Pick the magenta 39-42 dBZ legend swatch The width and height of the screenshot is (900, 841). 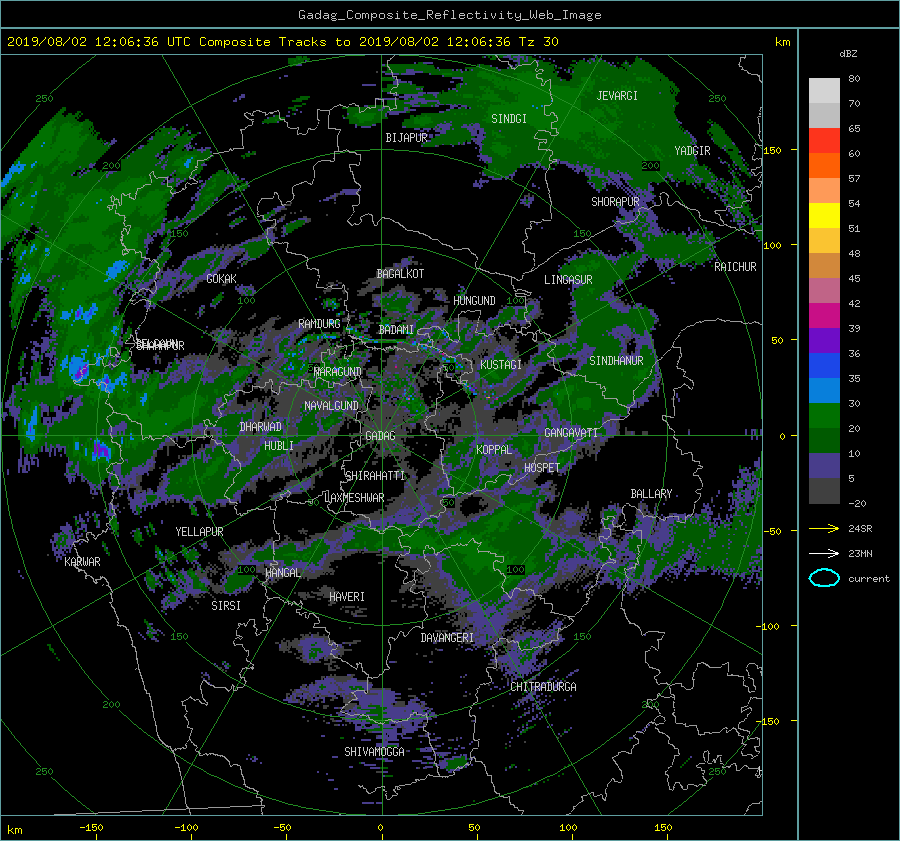[824, 316]
